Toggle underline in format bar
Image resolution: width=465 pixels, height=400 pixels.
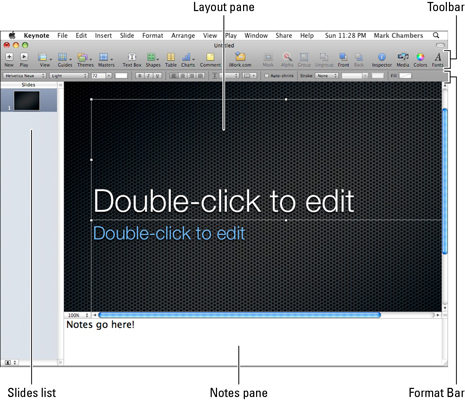click(x=158, y=76)
